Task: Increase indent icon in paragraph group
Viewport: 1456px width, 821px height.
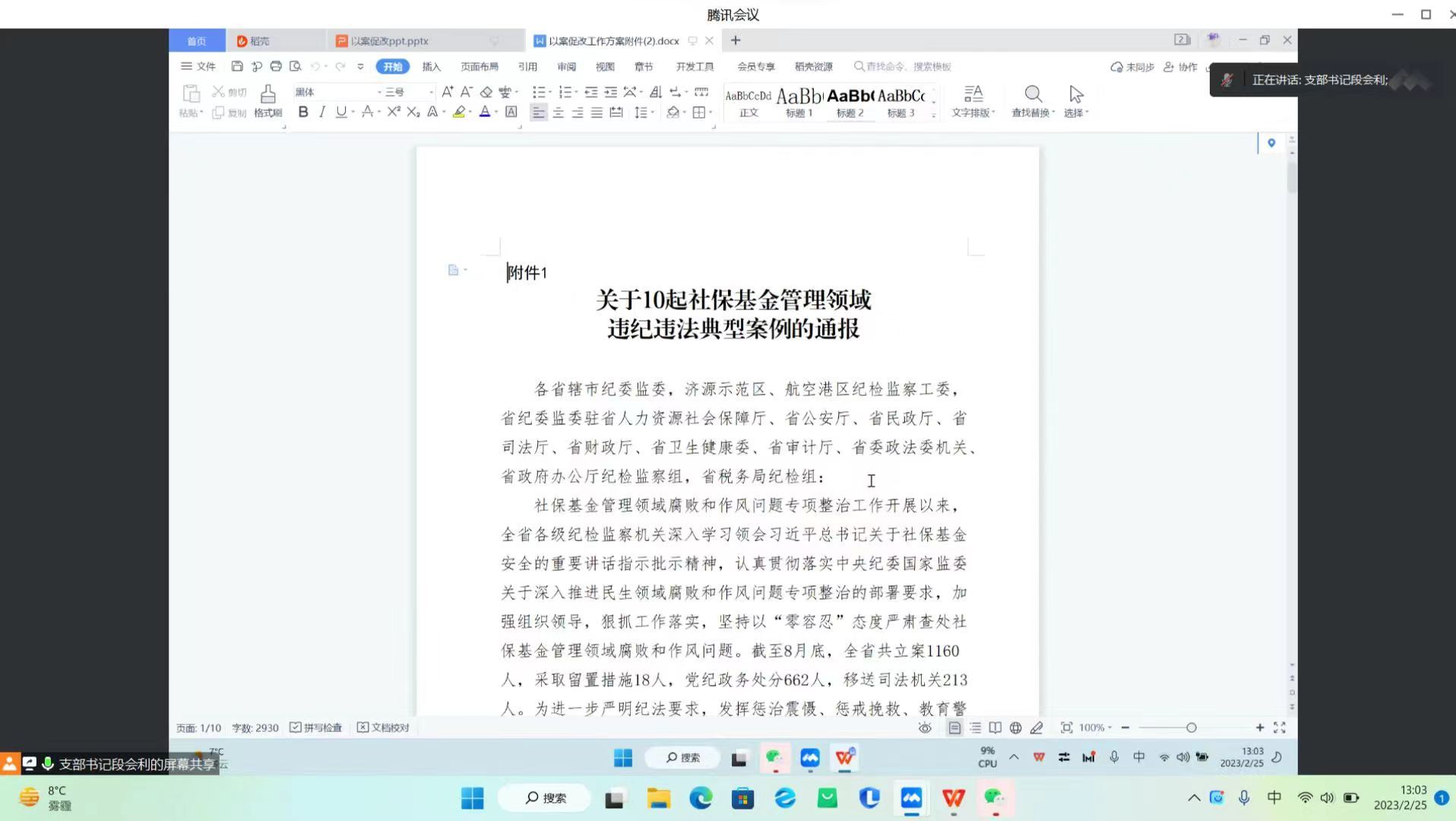Action: pyautogui.click(x=610, y=92)
